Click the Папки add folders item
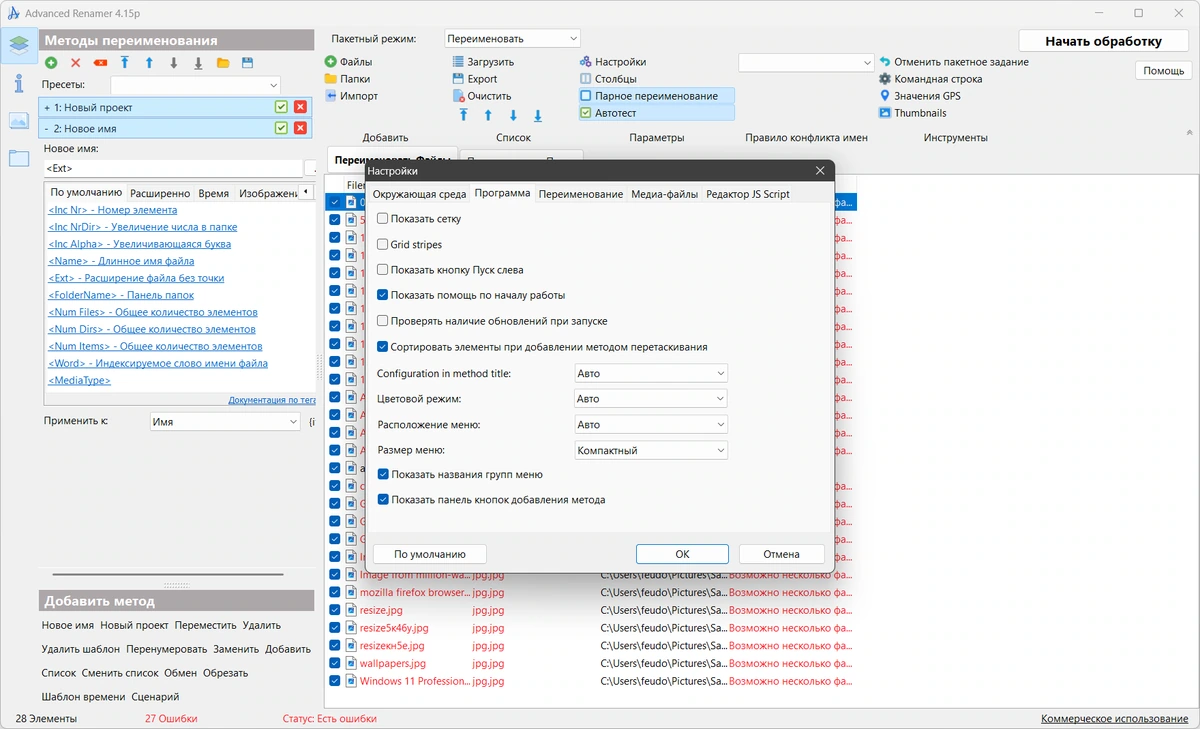1200x729 pixels. coord(347,79)
